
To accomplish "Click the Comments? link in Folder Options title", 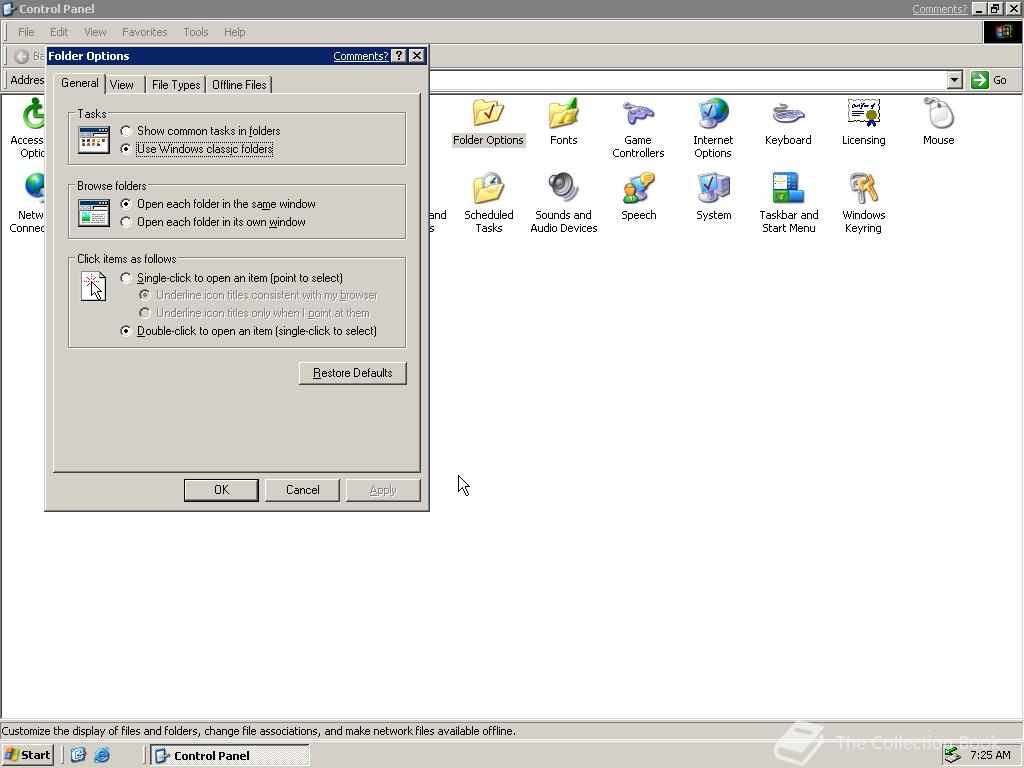I will pos(360,56).
